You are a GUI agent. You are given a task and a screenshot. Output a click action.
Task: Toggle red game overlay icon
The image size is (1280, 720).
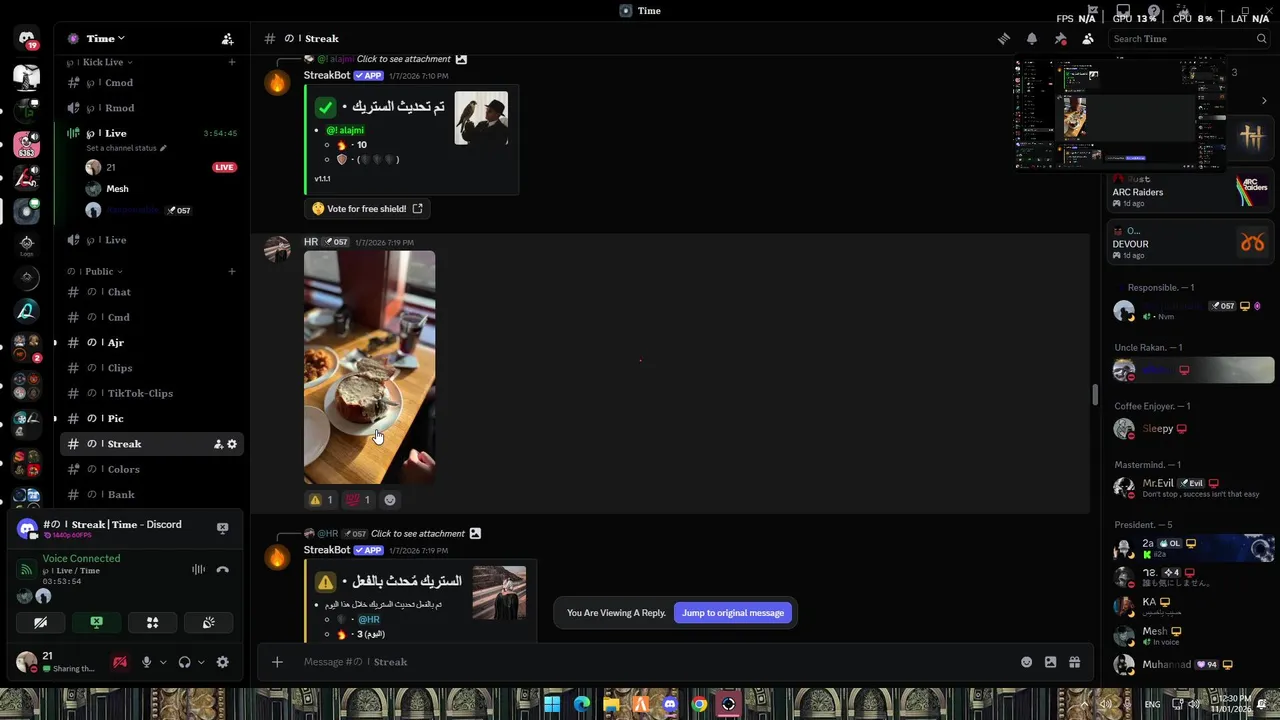[120, 662]
